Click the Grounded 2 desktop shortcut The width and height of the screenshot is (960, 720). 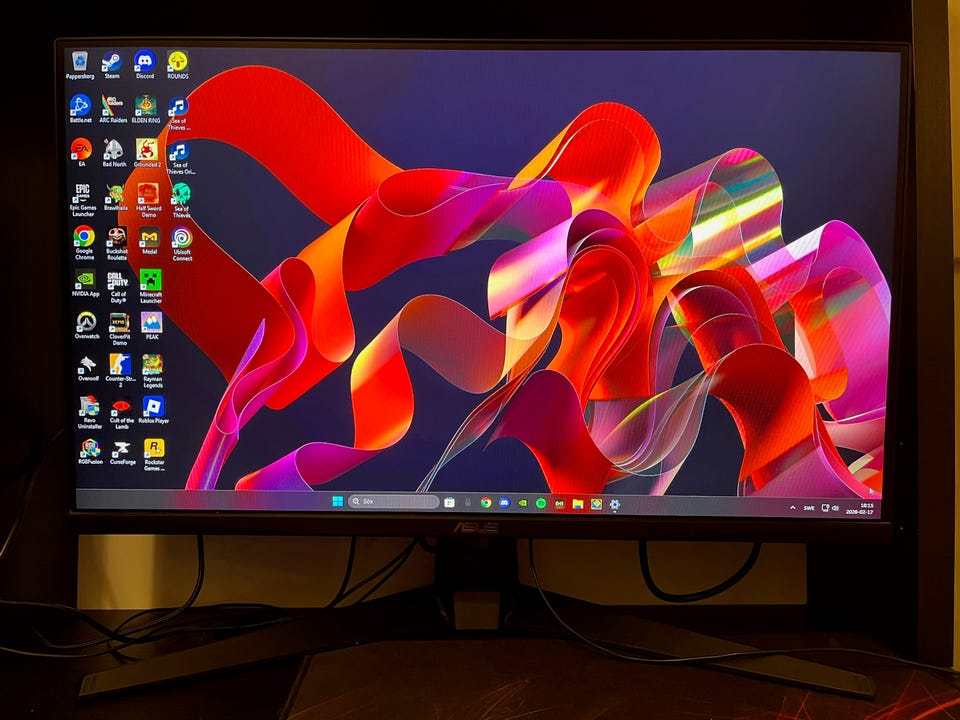tap(147, 152)
